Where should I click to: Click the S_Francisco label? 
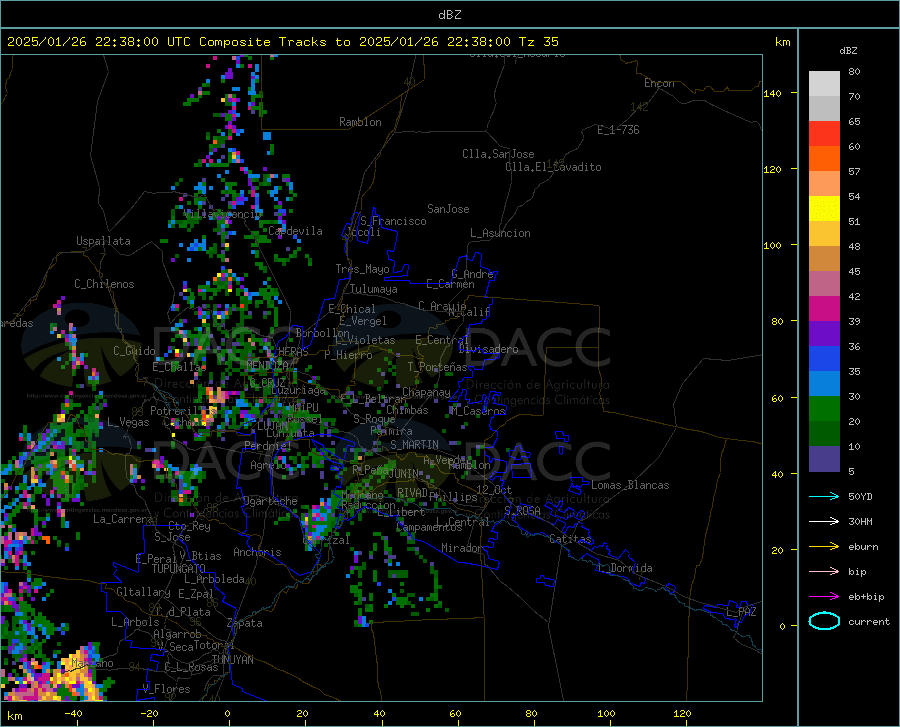[394, 221]
